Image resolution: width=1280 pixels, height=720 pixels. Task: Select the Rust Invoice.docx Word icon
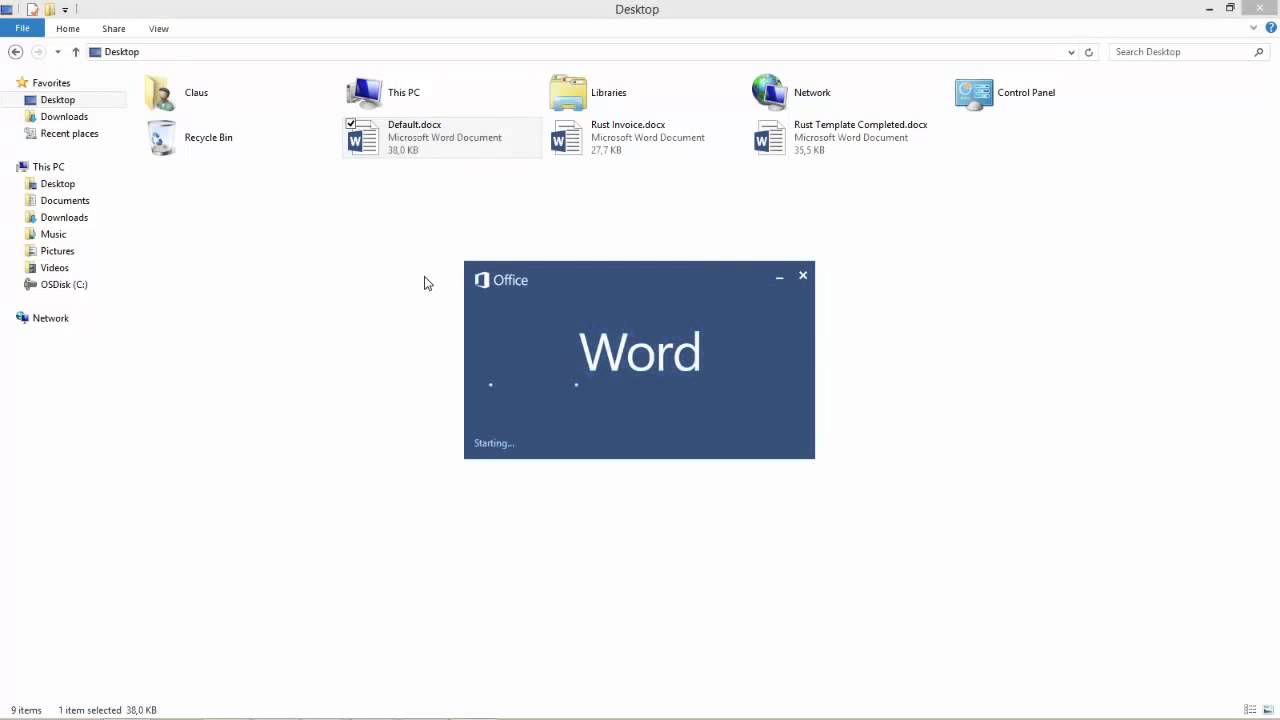(x=566, y=137)
